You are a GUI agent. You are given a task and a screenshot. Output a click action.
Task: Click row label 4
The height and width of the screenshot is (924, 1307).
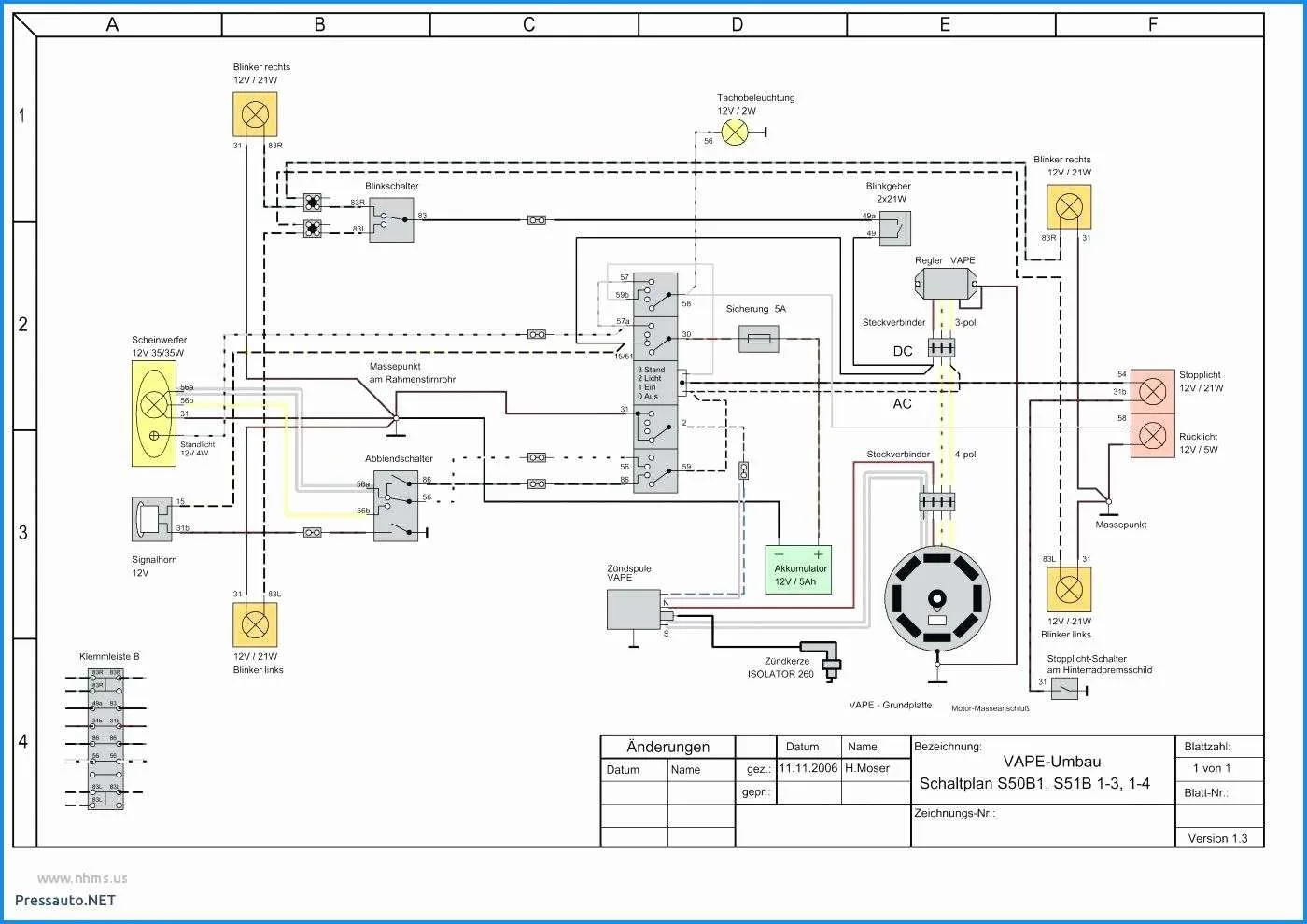pos(23,742)
